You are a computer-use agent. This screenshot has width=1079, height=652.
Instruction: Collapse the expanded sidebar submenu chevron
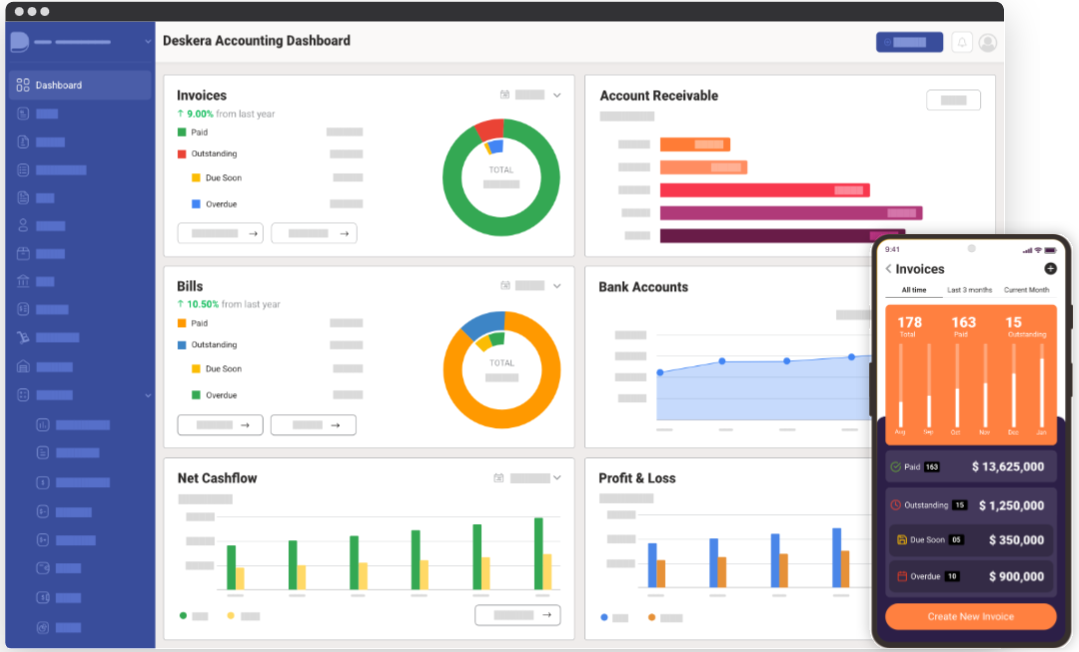(x=148, y=395)
